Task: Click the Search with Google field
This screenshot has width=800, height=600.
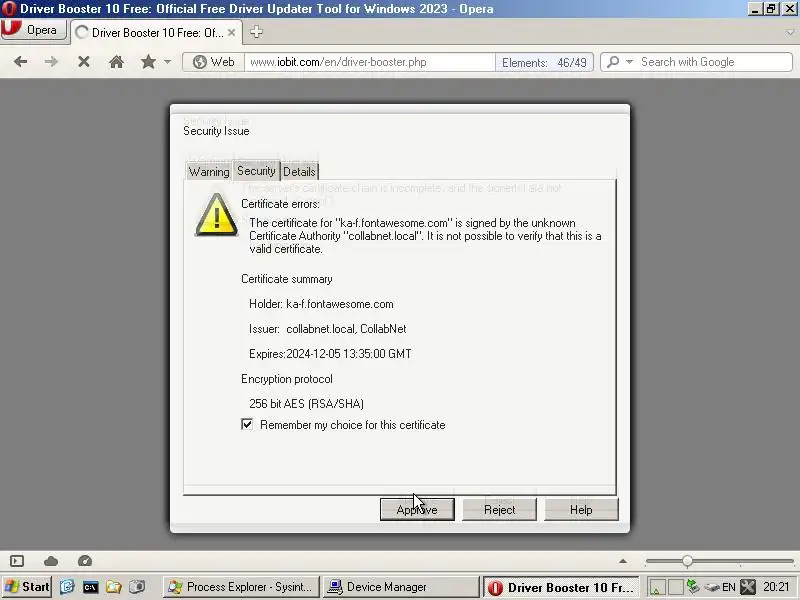Action: (714, 62)
